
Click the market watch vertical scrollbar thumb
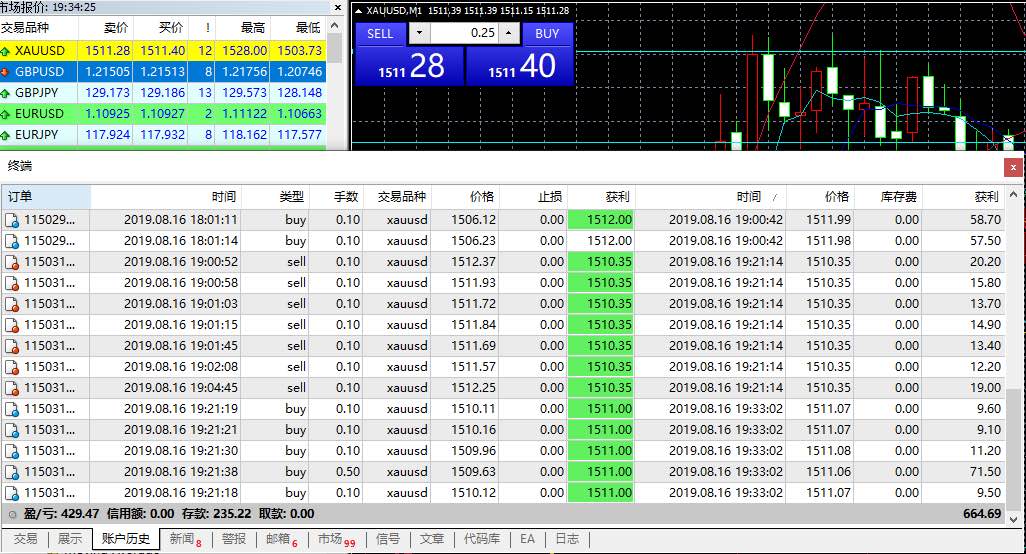pyautogui.click(x=335, y=48)
